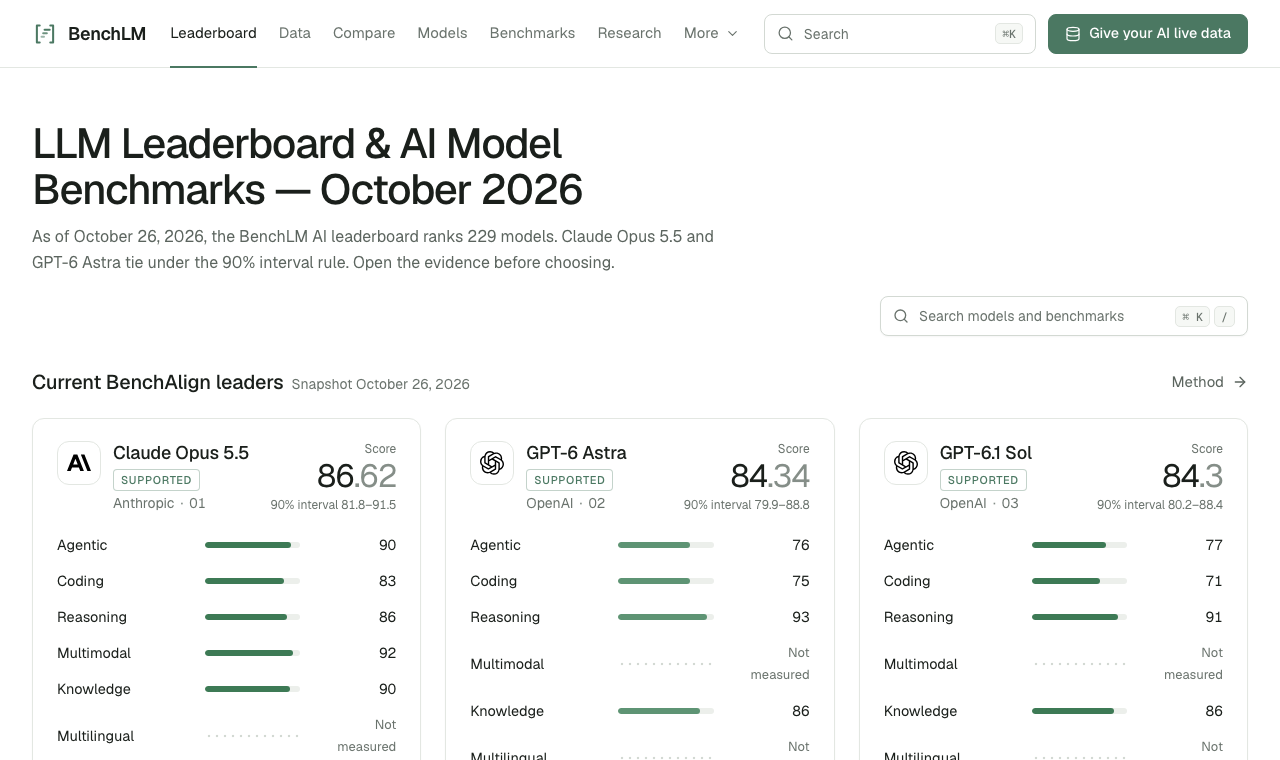The height and width of the screenshot is (760, 1280).
Task: Click GPT-6 Astra Reasoning progress bar
Action: (x=666, y=617)
